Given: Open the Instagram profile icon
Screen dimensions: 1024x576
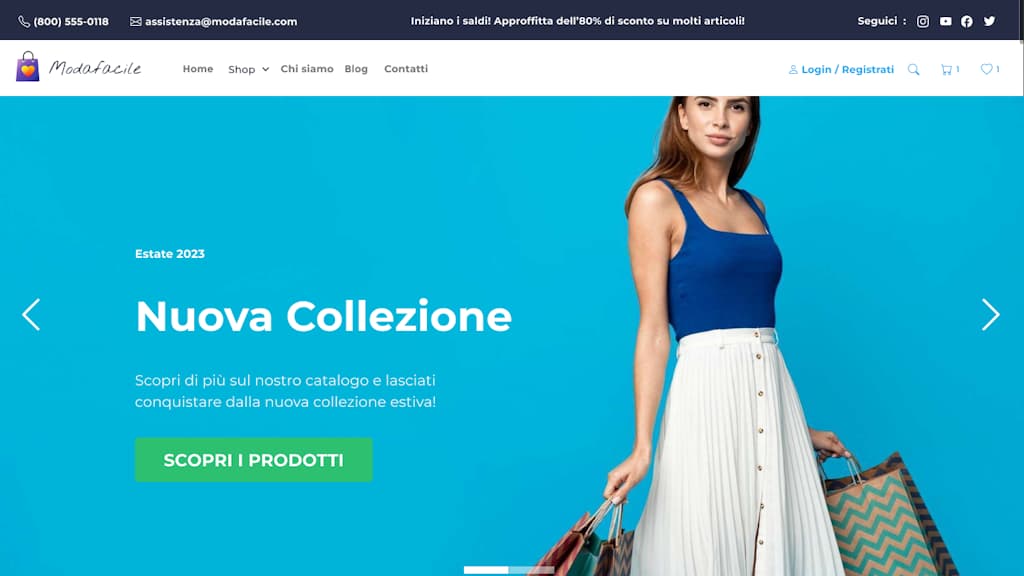Looking at the screenshot, I should coord(923,22).
